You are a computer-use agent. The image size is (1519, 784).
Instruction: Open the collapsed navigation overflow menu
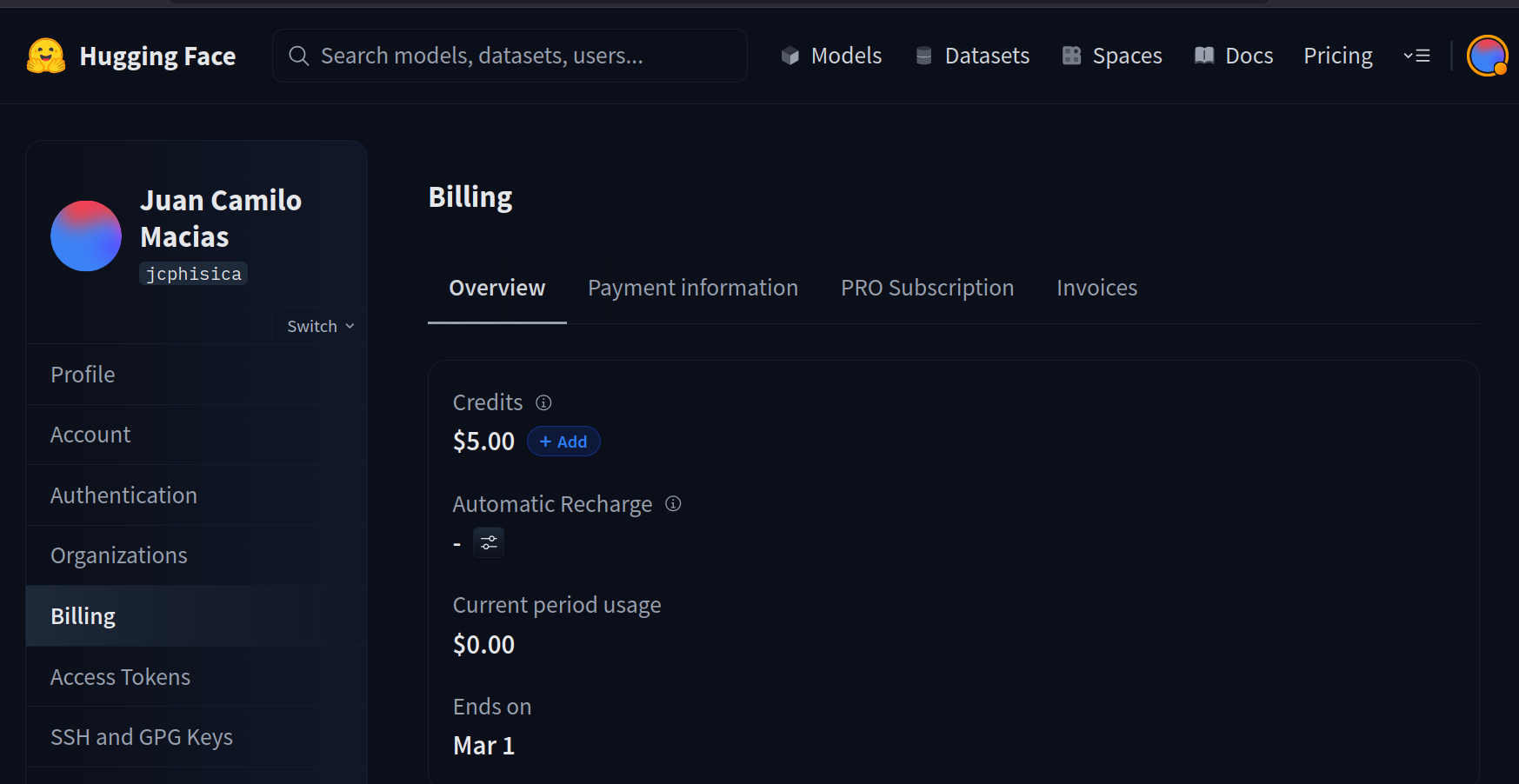click(1416, 55)
